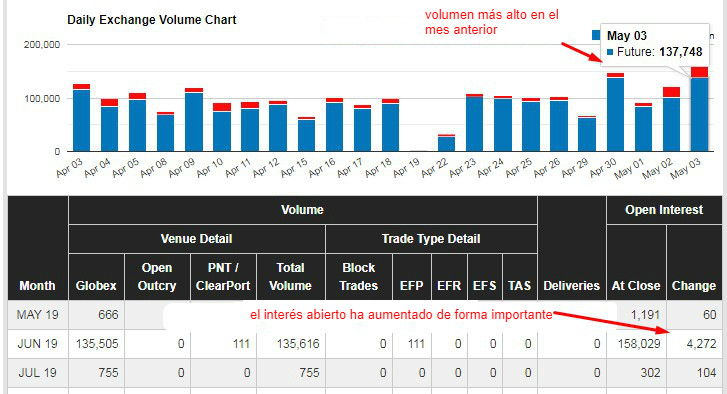727x394 pixels.
Task: Click JUN 19 Total Volume 135,616
Action: click(298, 344)
